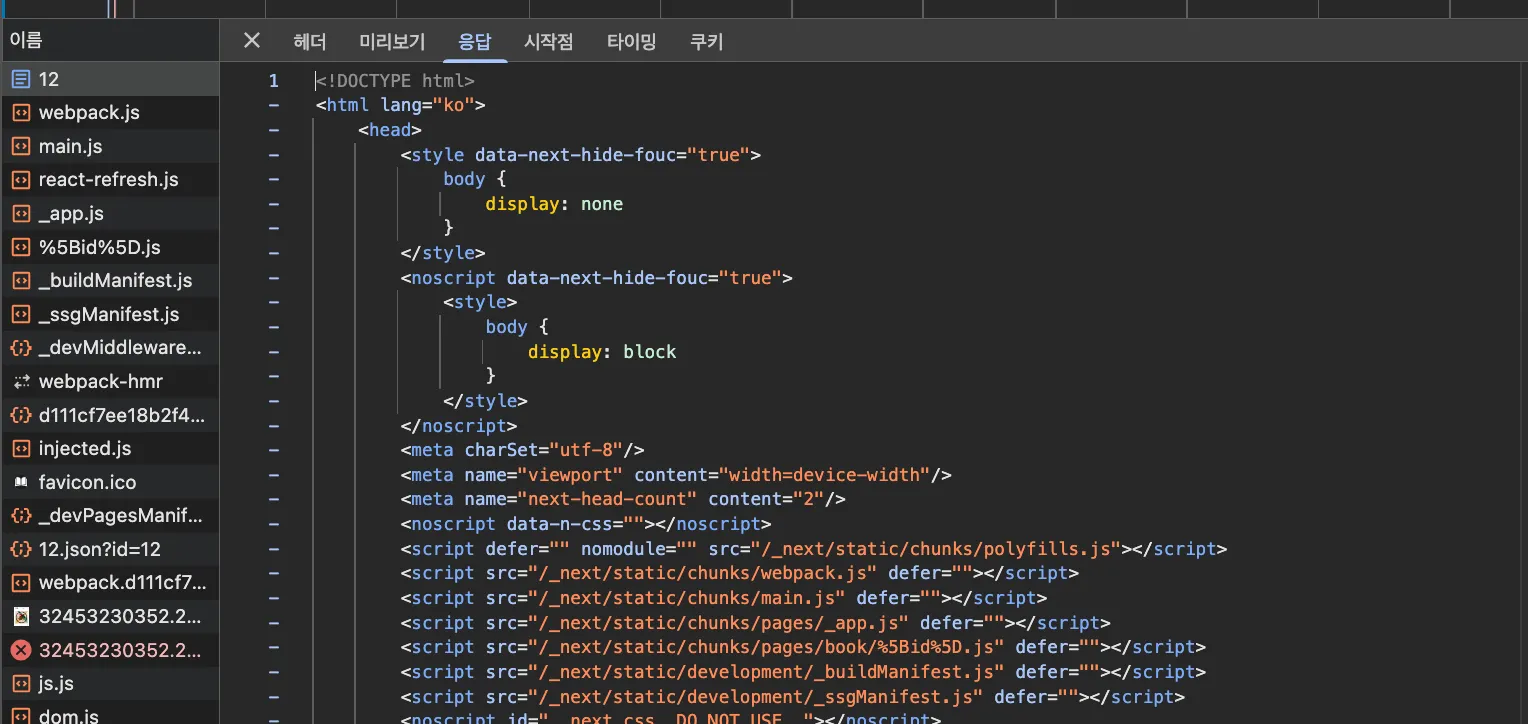Select the favicon.ico request
Viewport: 1528px width, 724px height.
coord(109,482)
